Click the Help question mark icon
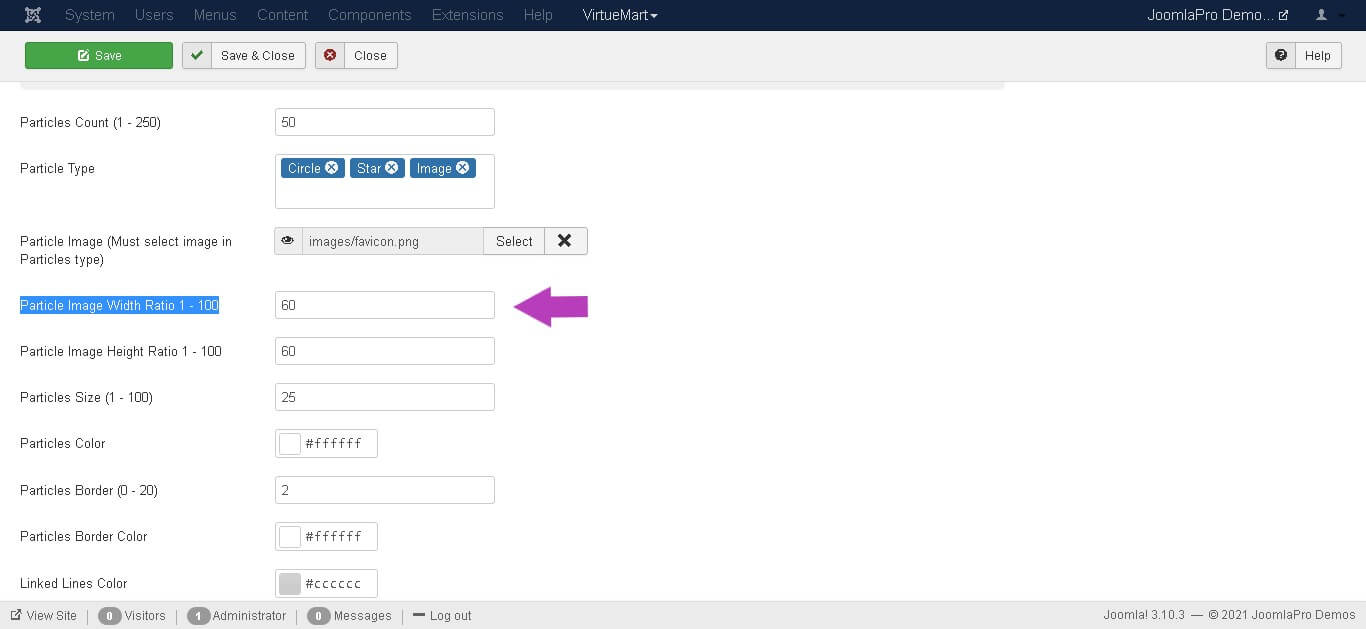1366x629 pixels. click(x=1280, y=56)
